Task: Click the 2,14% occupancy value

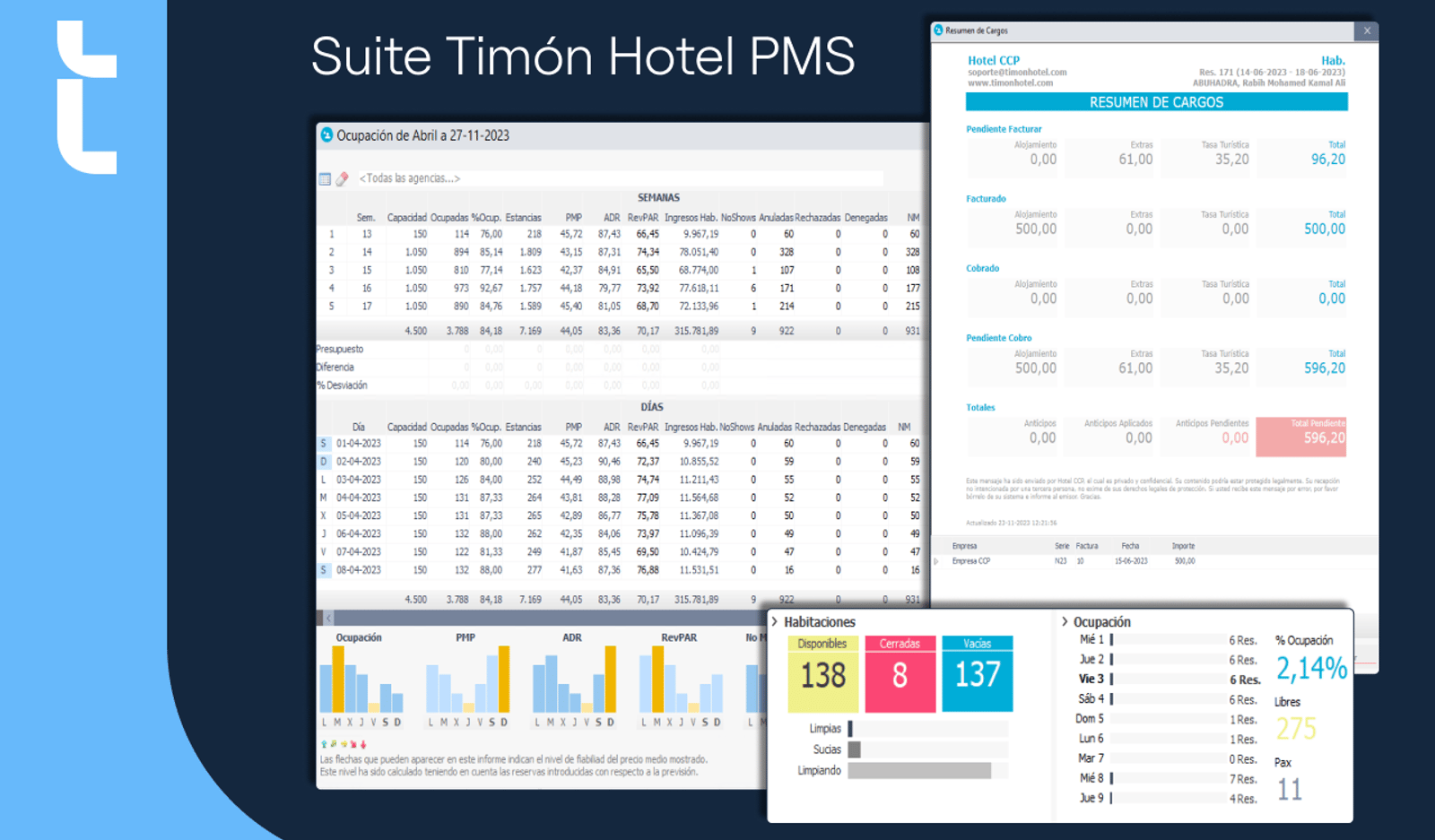Action: [x=1311, y=669]
